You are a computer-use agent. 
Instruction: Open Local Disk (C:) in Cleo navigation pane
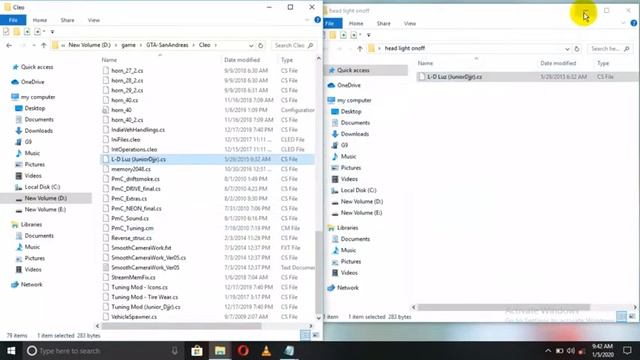[42, 187]
